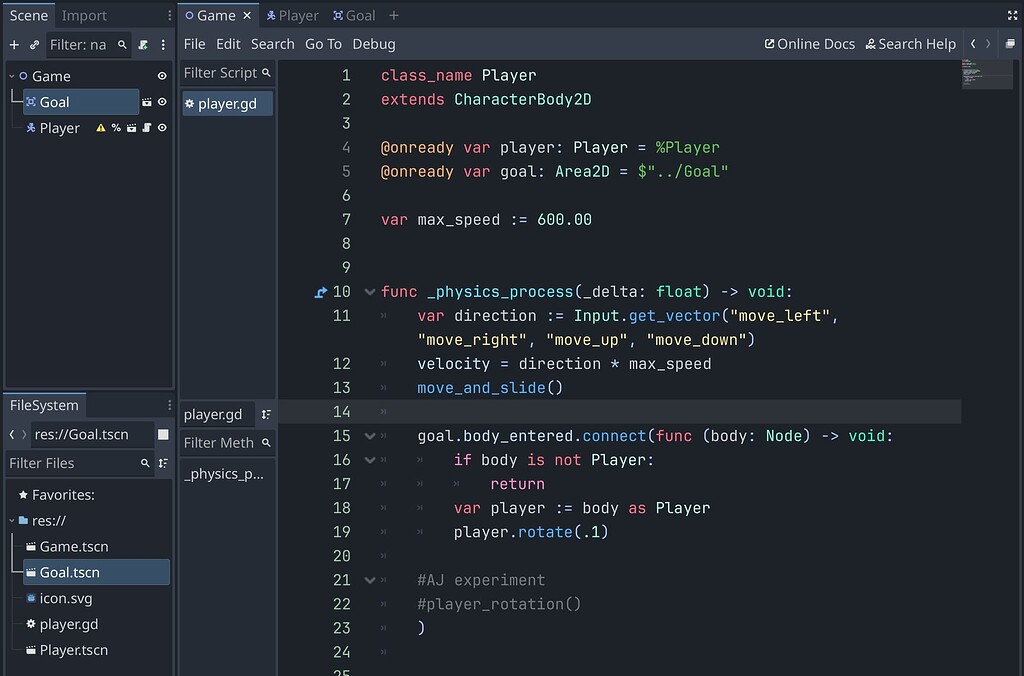Screen dimensions: 1024x676
Task: Toggle the Game root node's visibility eye
Action: click(163, 76)
